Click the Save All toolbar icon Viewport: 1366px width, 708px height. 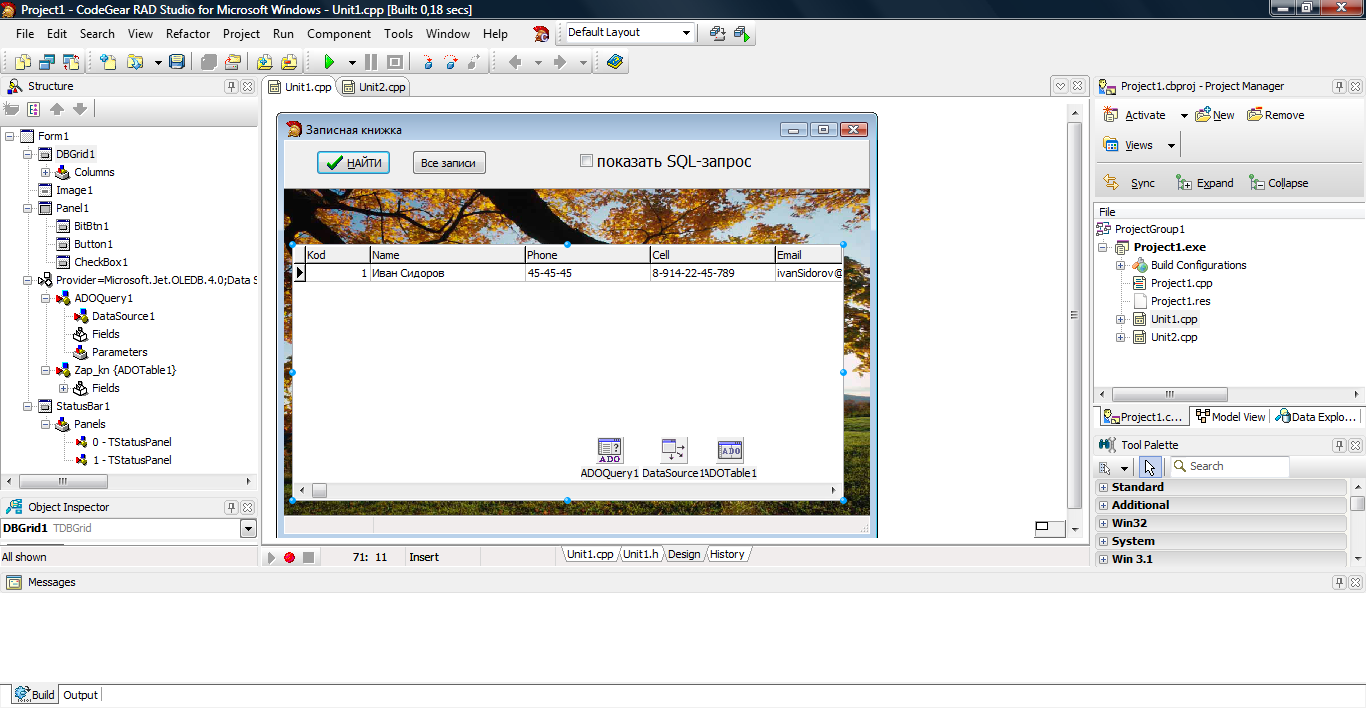click(x=208, y=62)
